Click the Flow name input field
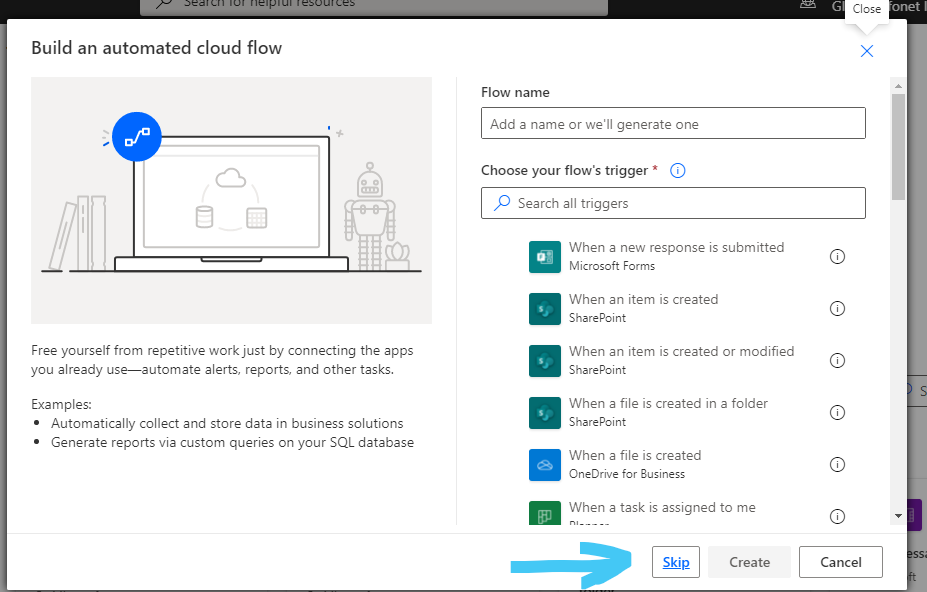 (x=673, y=124)
